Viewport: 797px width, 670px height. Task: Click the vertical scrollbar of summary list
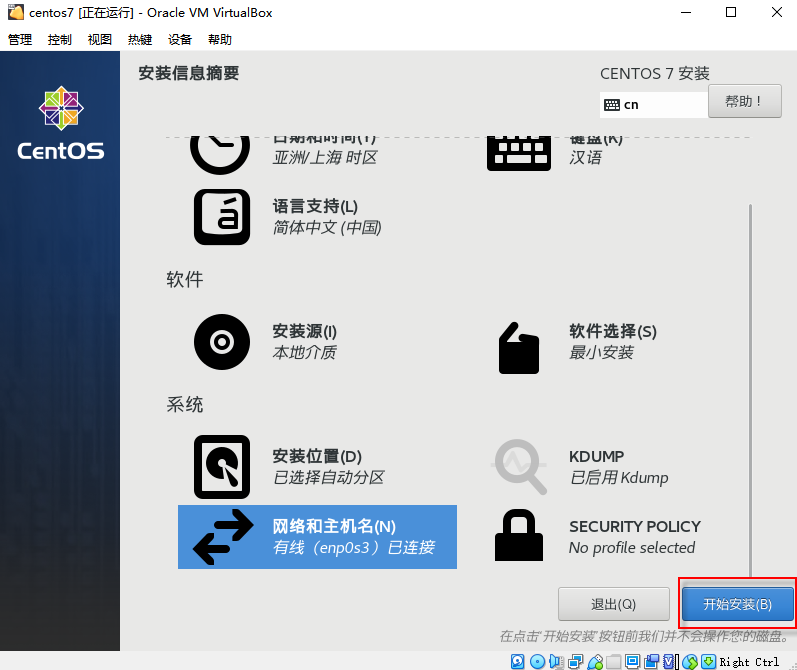(750, 390)
